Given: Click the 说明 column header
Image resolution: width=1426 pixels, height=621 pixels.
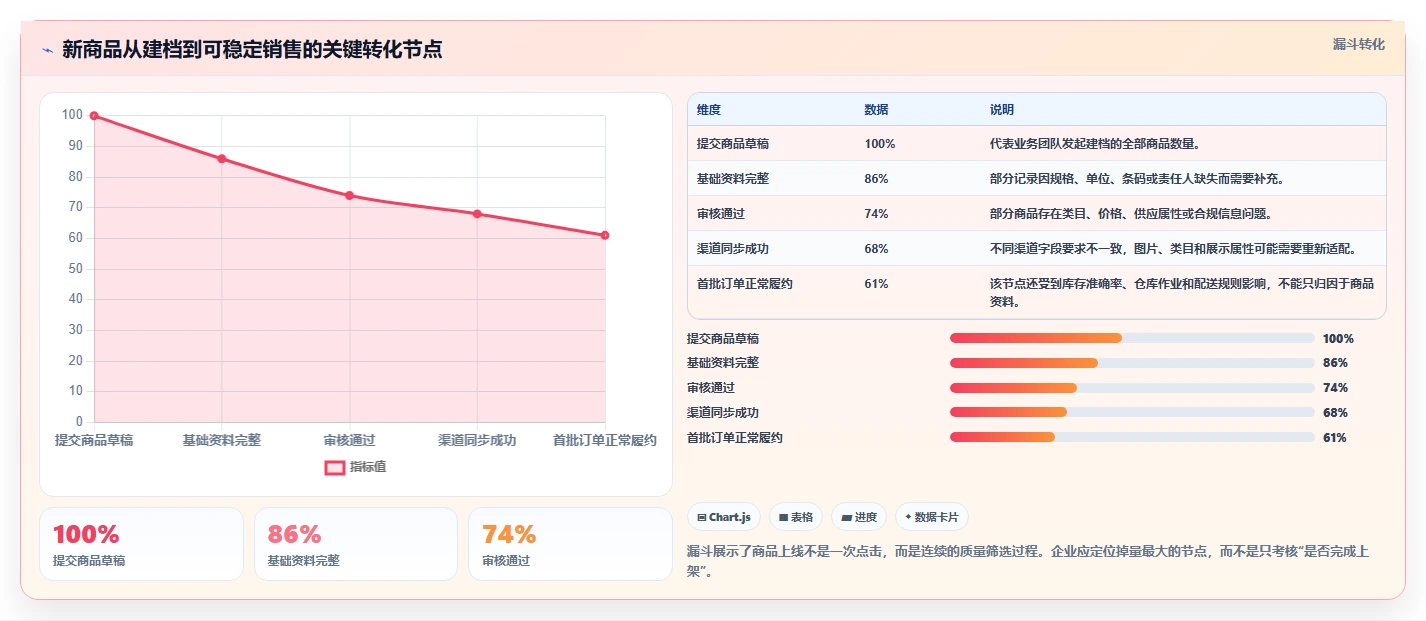Looking at the screenshot, I should (x=1002, y=109).
